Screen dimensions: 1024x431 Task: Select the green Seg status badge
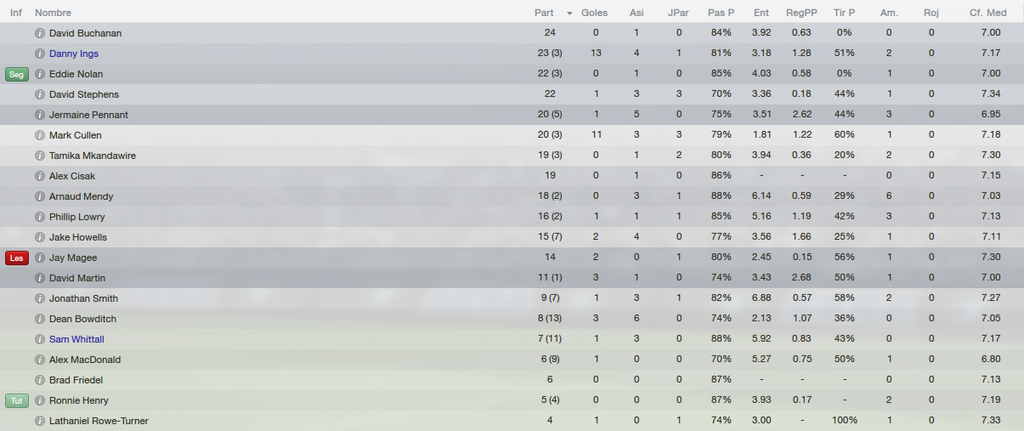16,74
